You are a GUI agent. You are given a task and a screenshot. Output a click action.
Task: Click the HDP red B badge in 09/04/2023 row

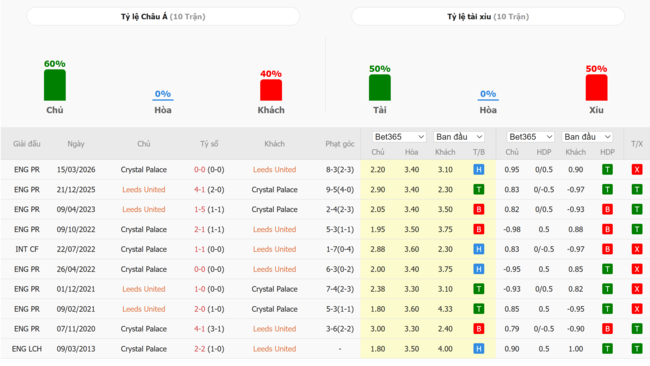click(607, 209)
